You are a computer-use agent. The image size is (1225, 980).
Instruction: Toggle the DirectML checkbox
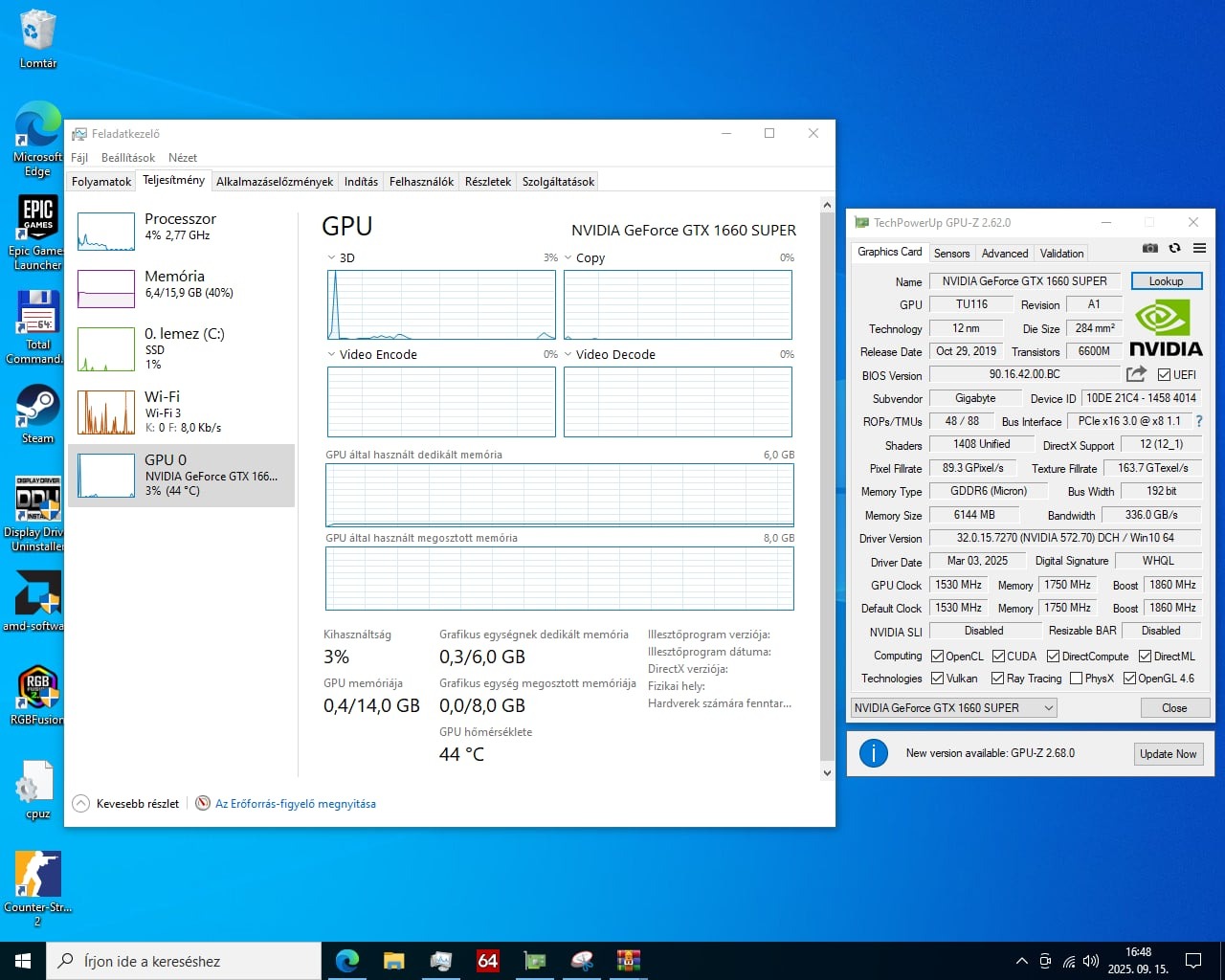(x=1145, y=657)
